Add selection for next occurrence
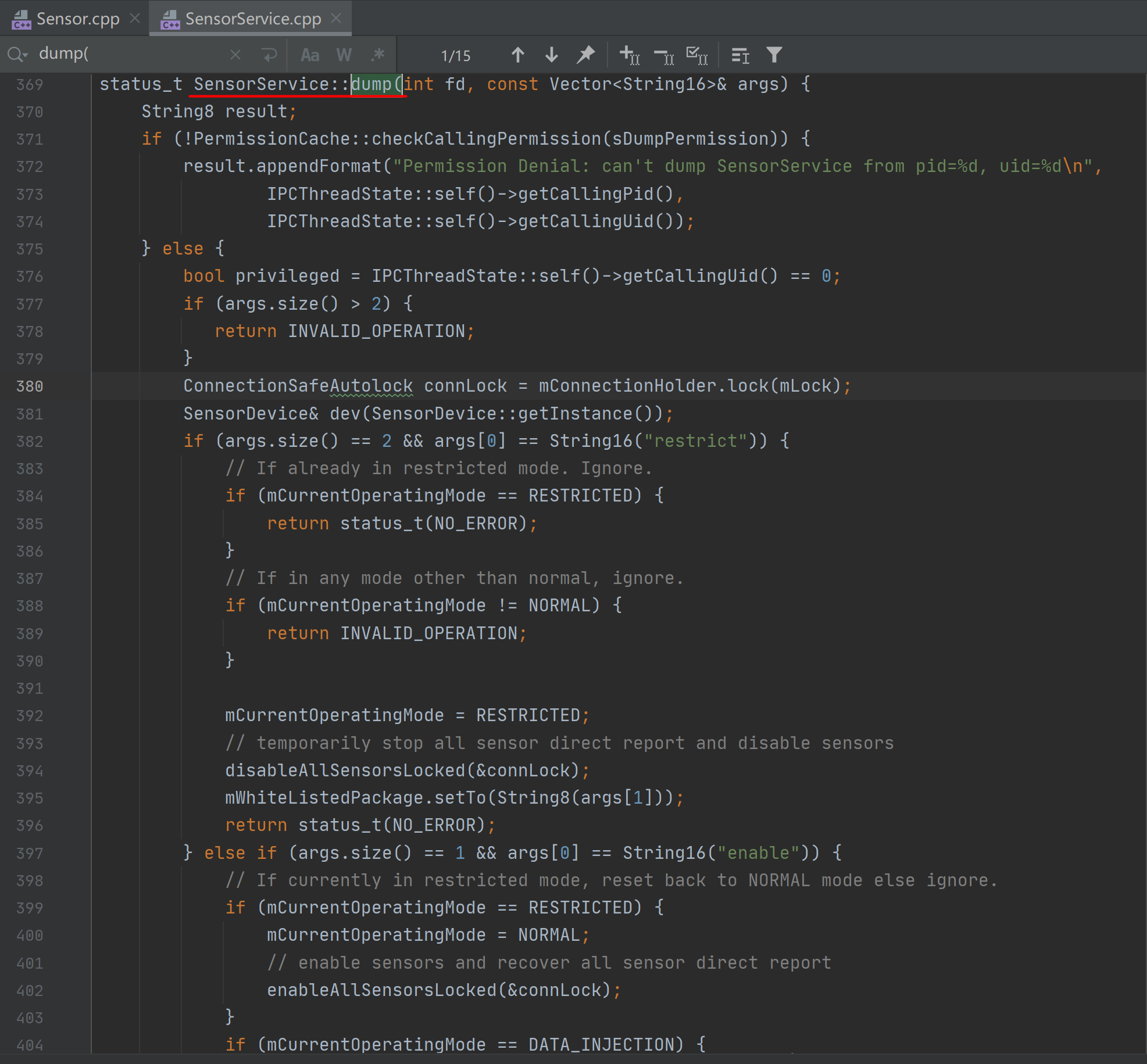Screen dimensions: 1147x1064 [629, 55]
